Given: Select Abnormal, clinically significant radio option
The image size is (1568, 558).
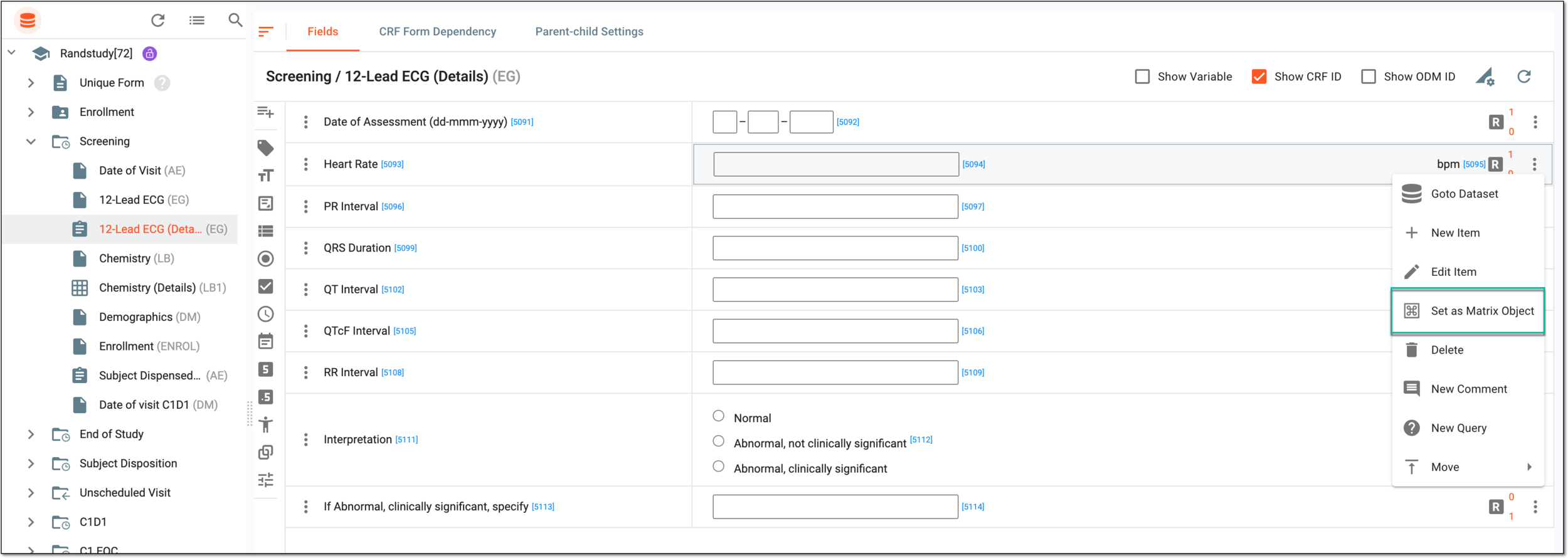Looking at the screenshot, I should [x=719, y=466].
